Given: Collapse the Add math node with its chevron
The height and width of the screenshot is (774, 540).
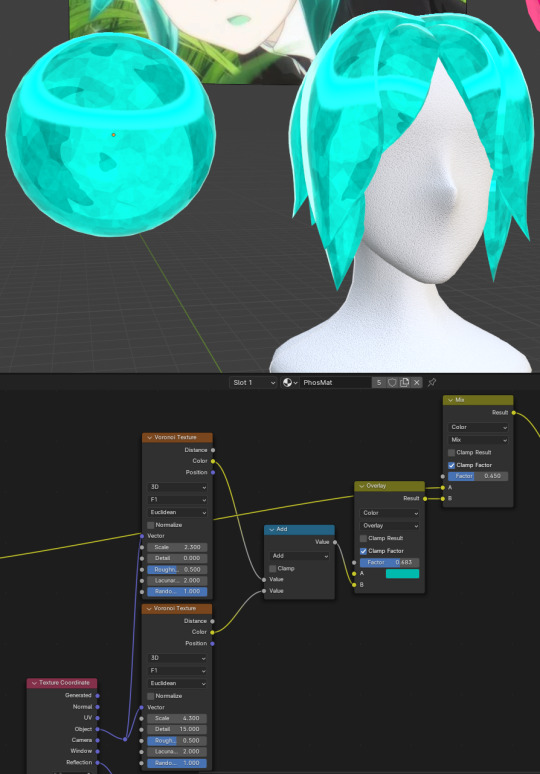Looking at the screenshot, I should (x=271, y=529).
